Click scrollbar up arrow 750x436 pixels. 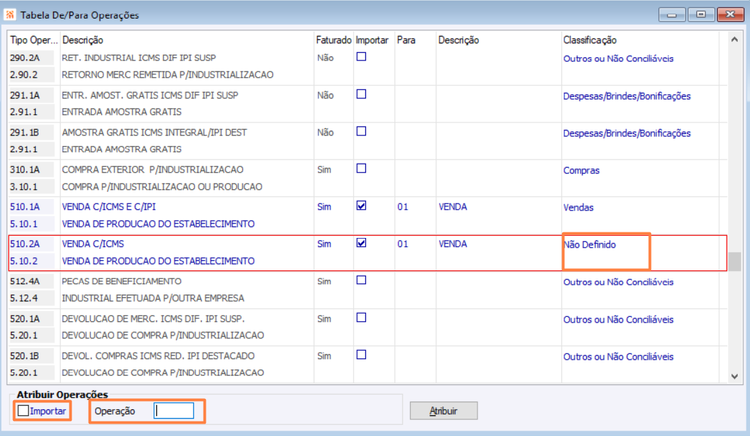[734, 40]
